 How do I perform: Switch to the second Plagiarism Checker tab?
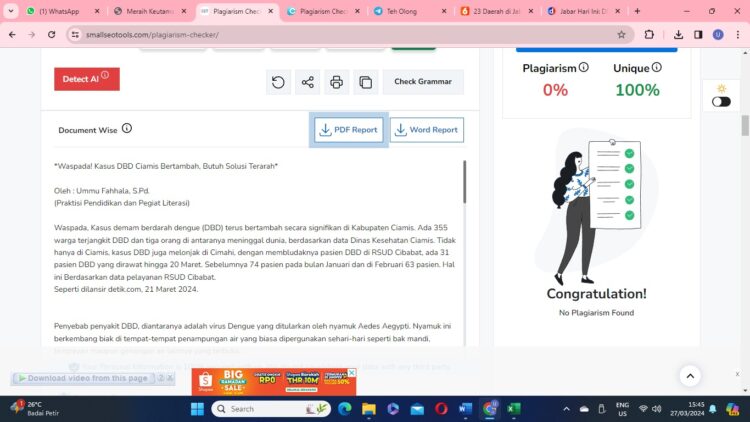point(323,11)
